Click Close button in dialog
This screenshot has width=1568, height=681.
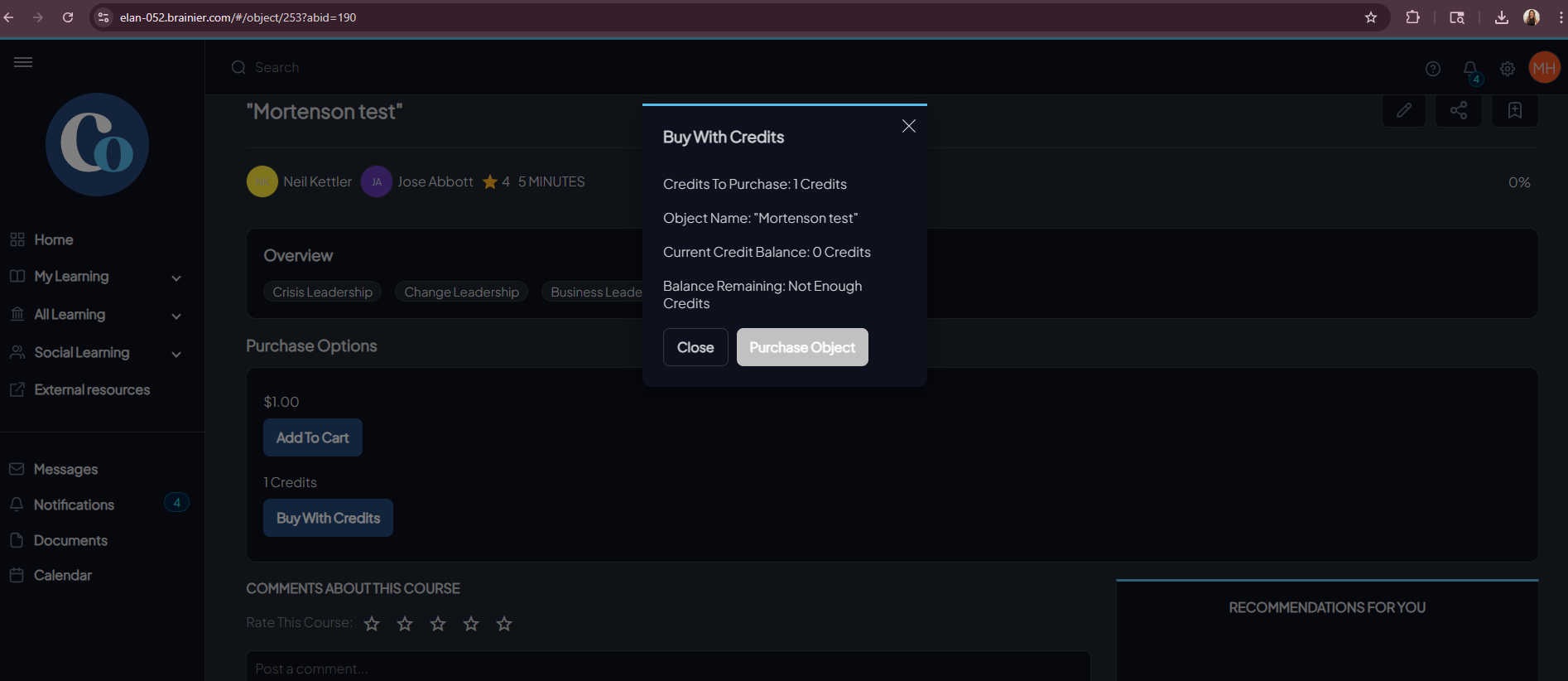(x=695, y=347)
